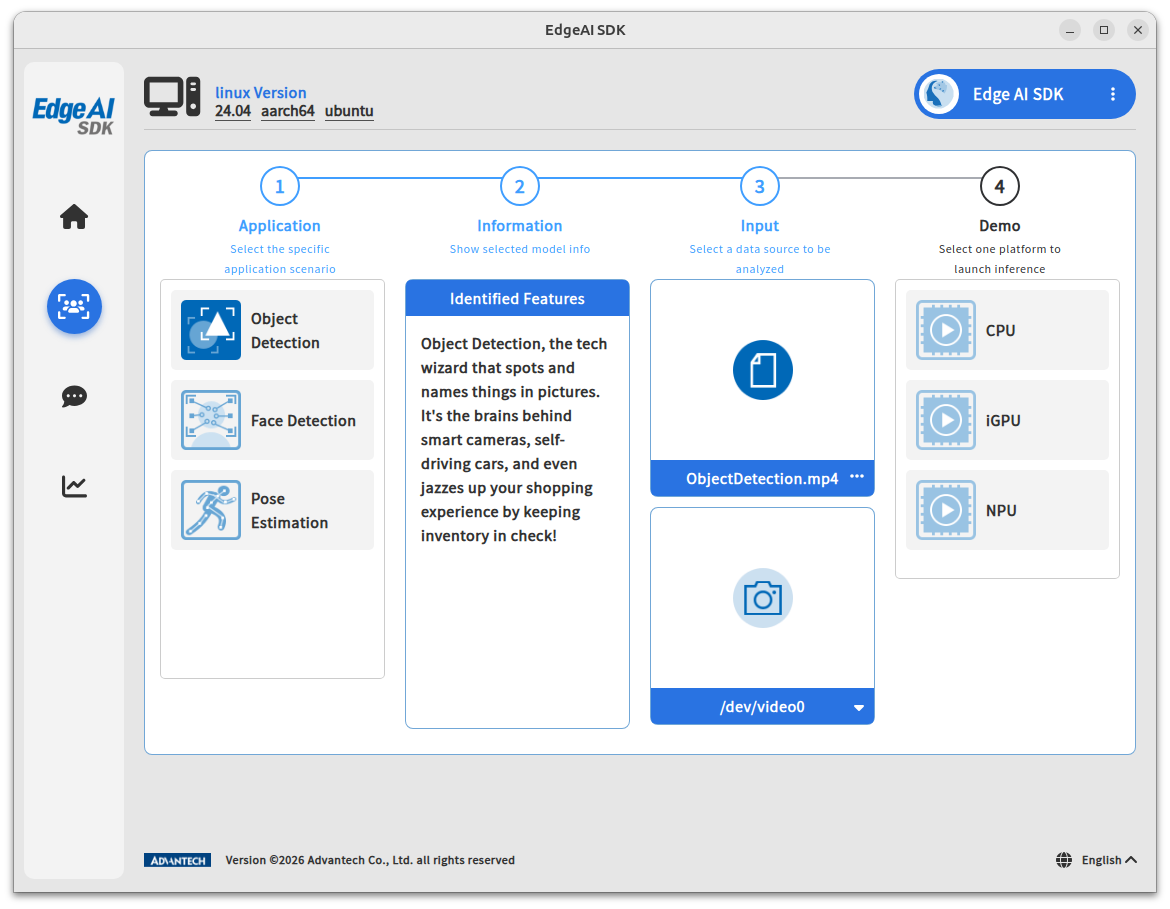The image size is (1170, 909).
Task: Click the Face Detection application icon
Action: click(210, 420)
